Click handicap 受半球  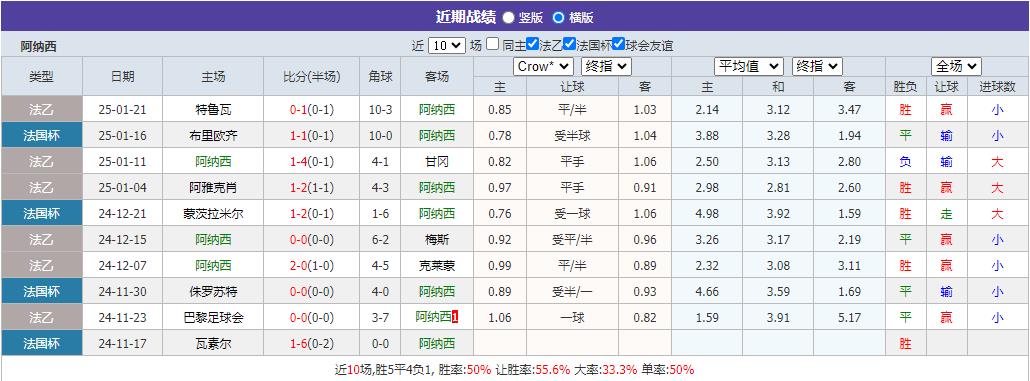[572, 136]
